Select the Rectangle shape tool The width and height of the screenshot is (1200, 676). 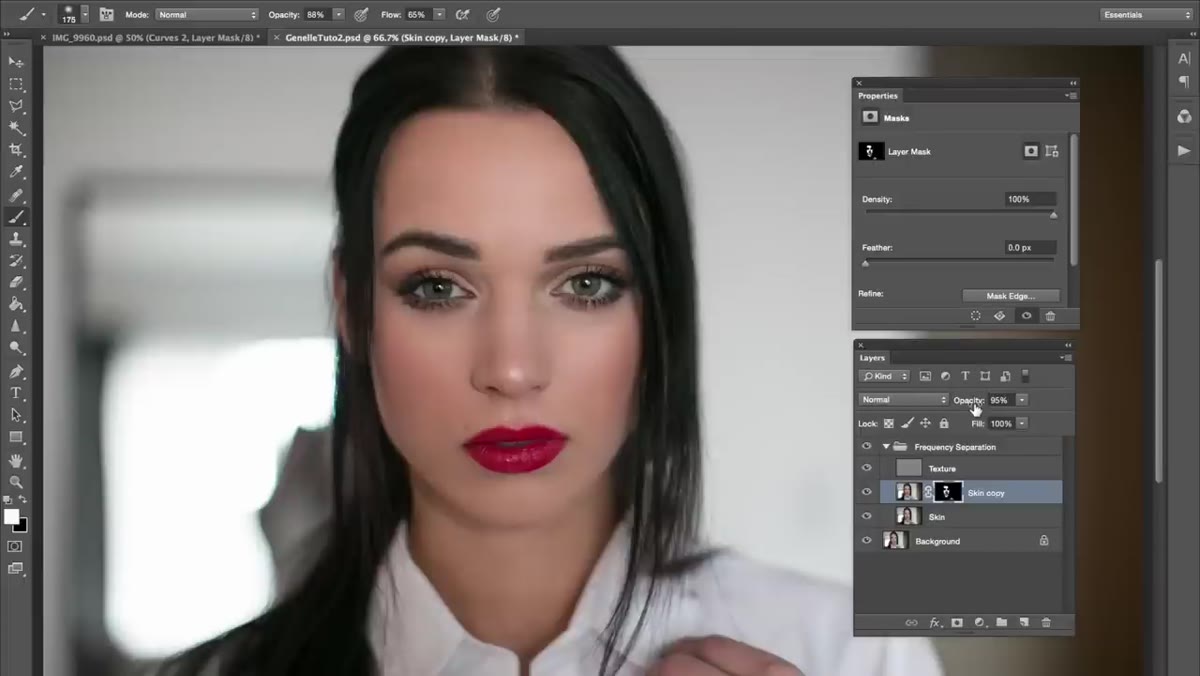pos(16,437)
